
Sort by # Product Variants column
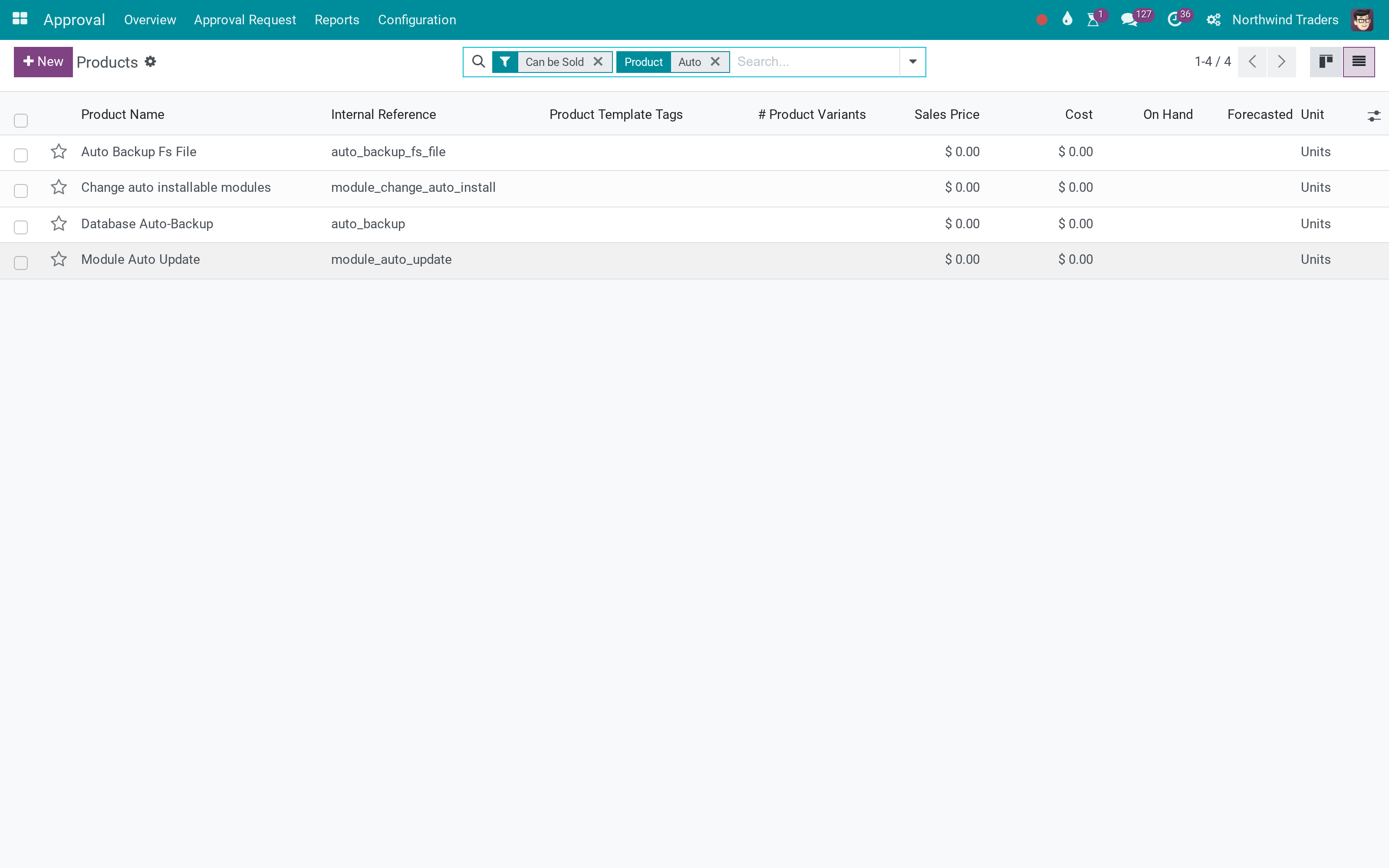(812, 114)
